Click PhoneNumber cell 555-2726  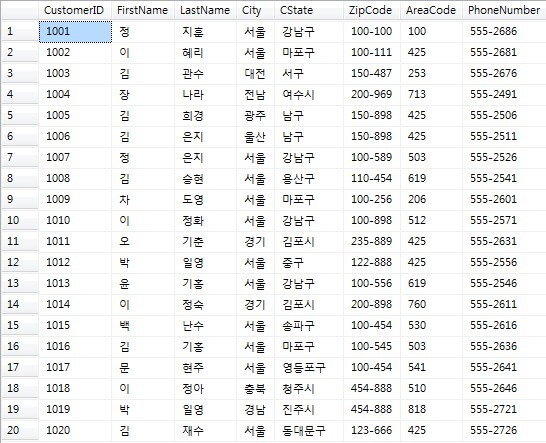tap(504, 430)
